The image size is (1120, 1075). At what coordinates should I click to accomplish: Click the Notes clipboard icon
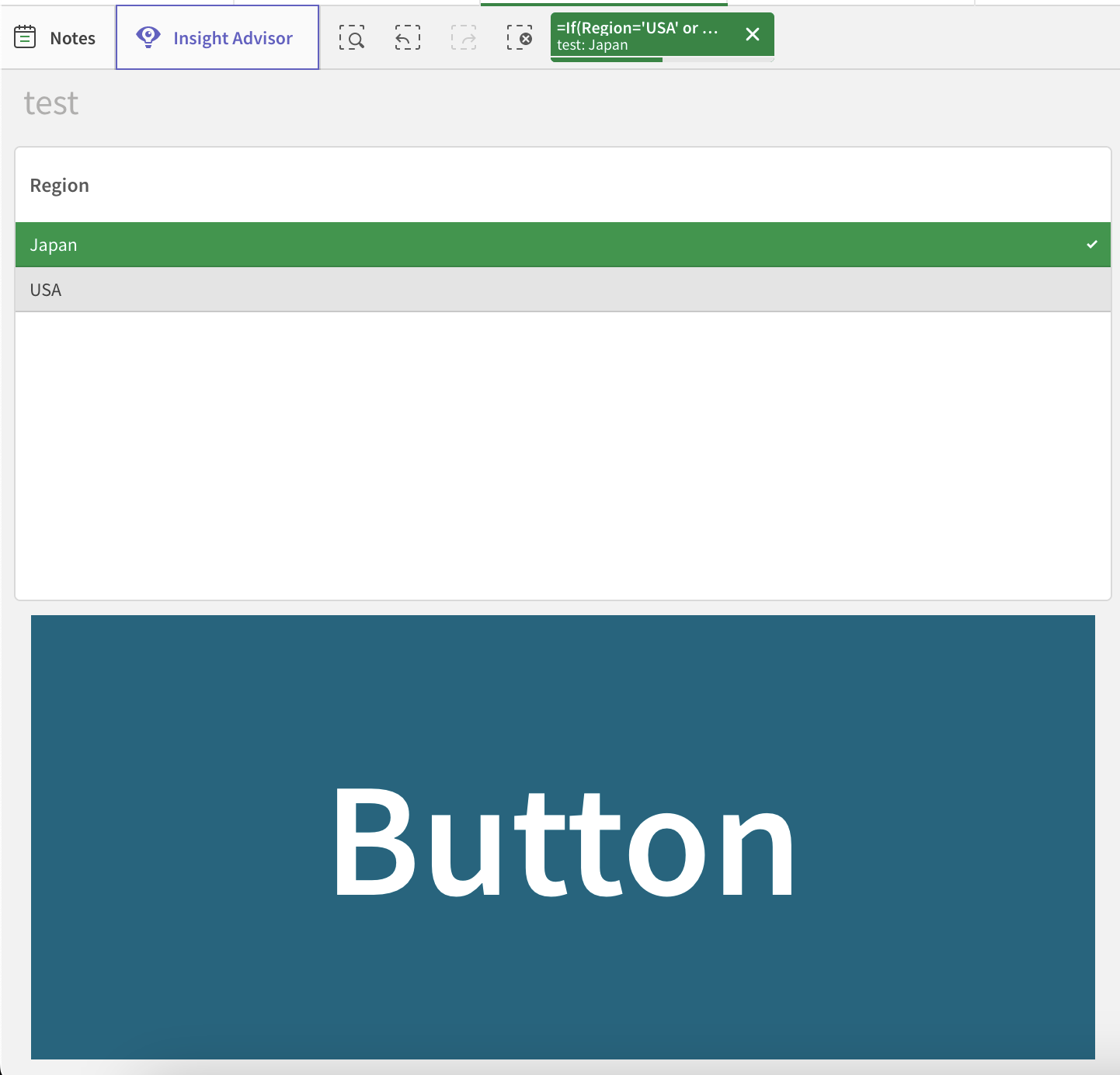[x=25, y=37]
